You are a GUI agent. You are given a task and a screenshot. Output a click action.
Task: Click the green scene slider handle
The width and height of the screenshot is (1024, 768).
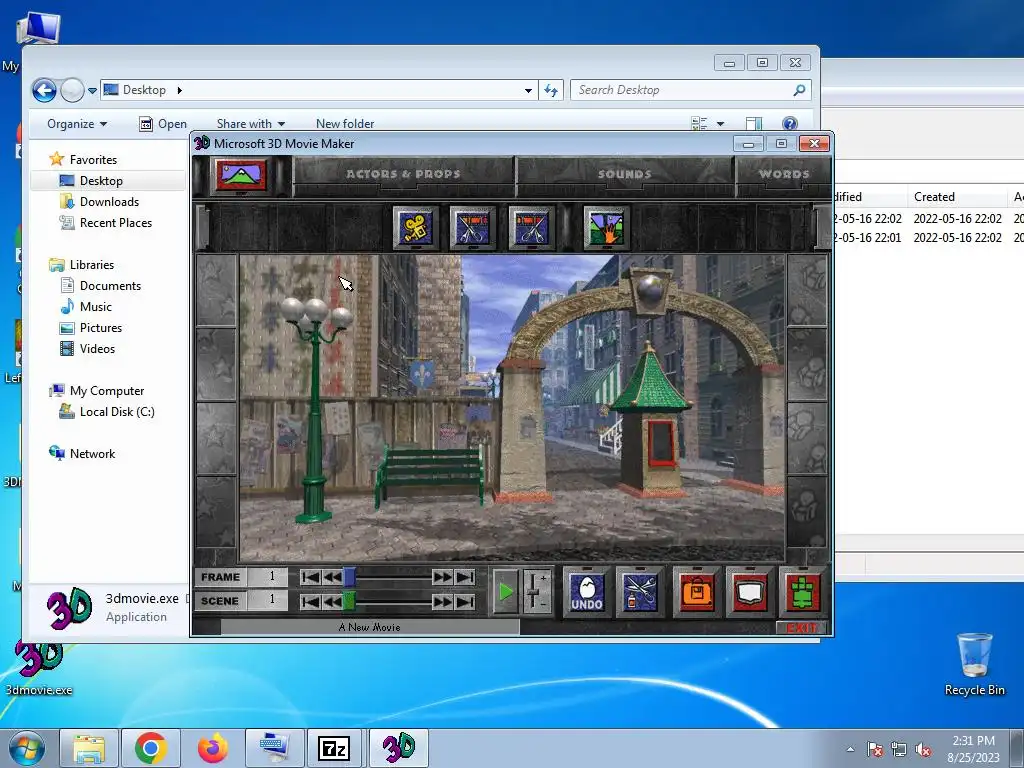[x=349, y=601]
